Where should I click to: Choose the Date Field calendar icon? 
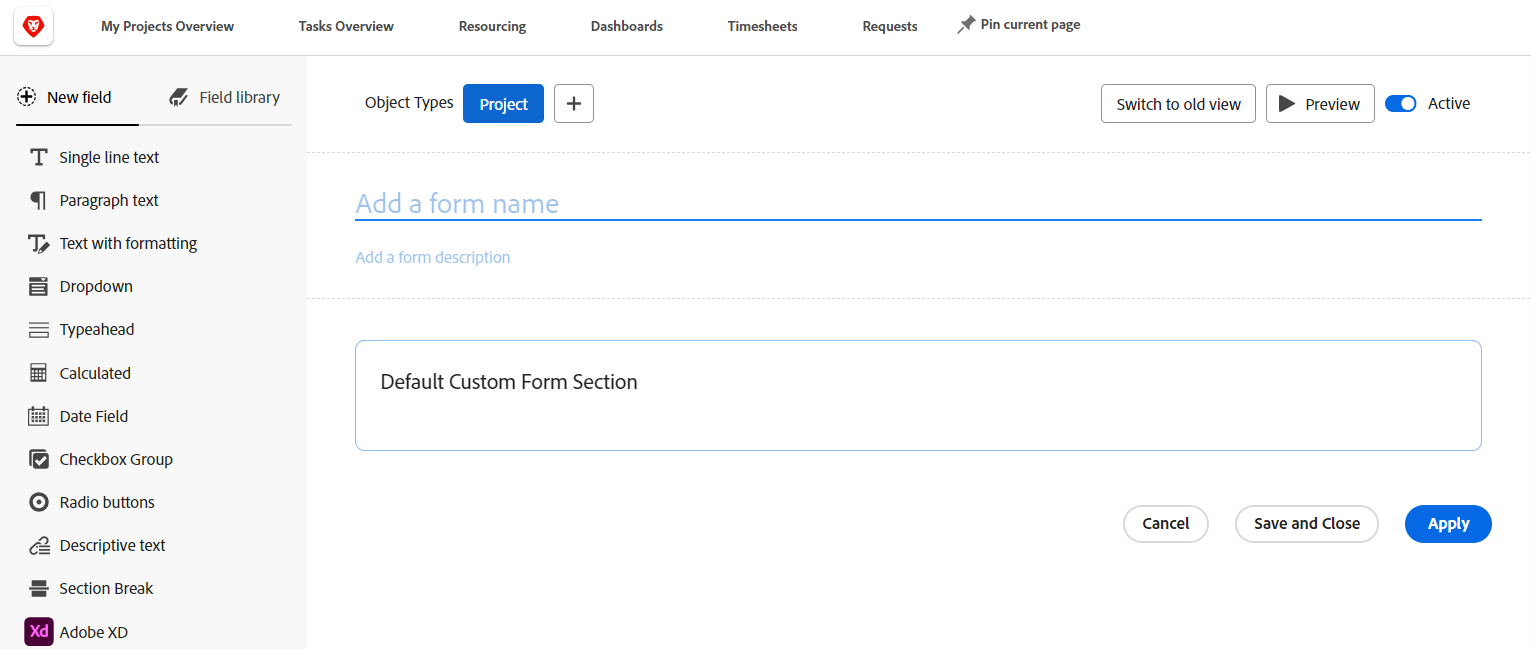39,416
